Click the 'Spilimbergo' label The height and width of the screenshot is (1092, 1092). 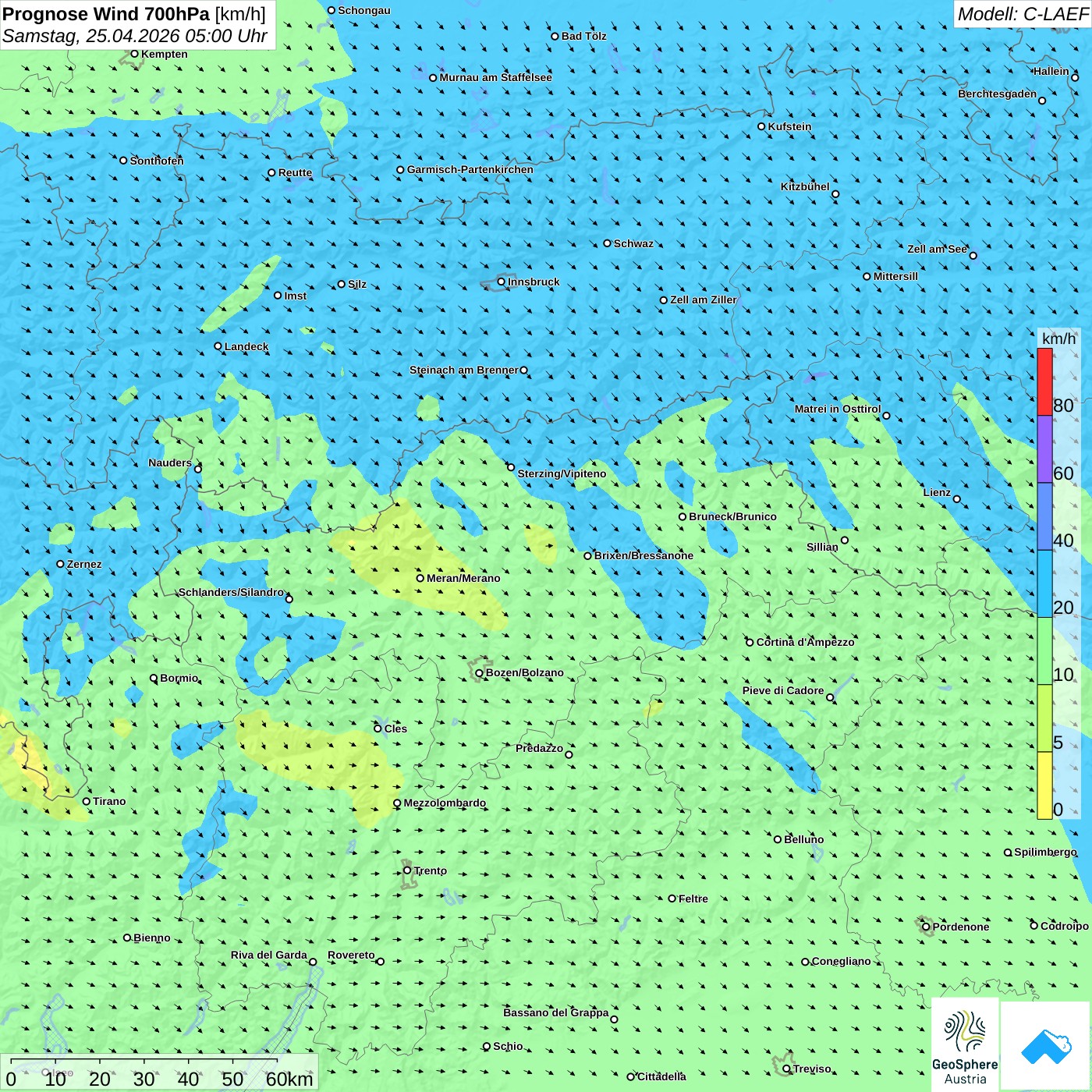pos(1045,852)
